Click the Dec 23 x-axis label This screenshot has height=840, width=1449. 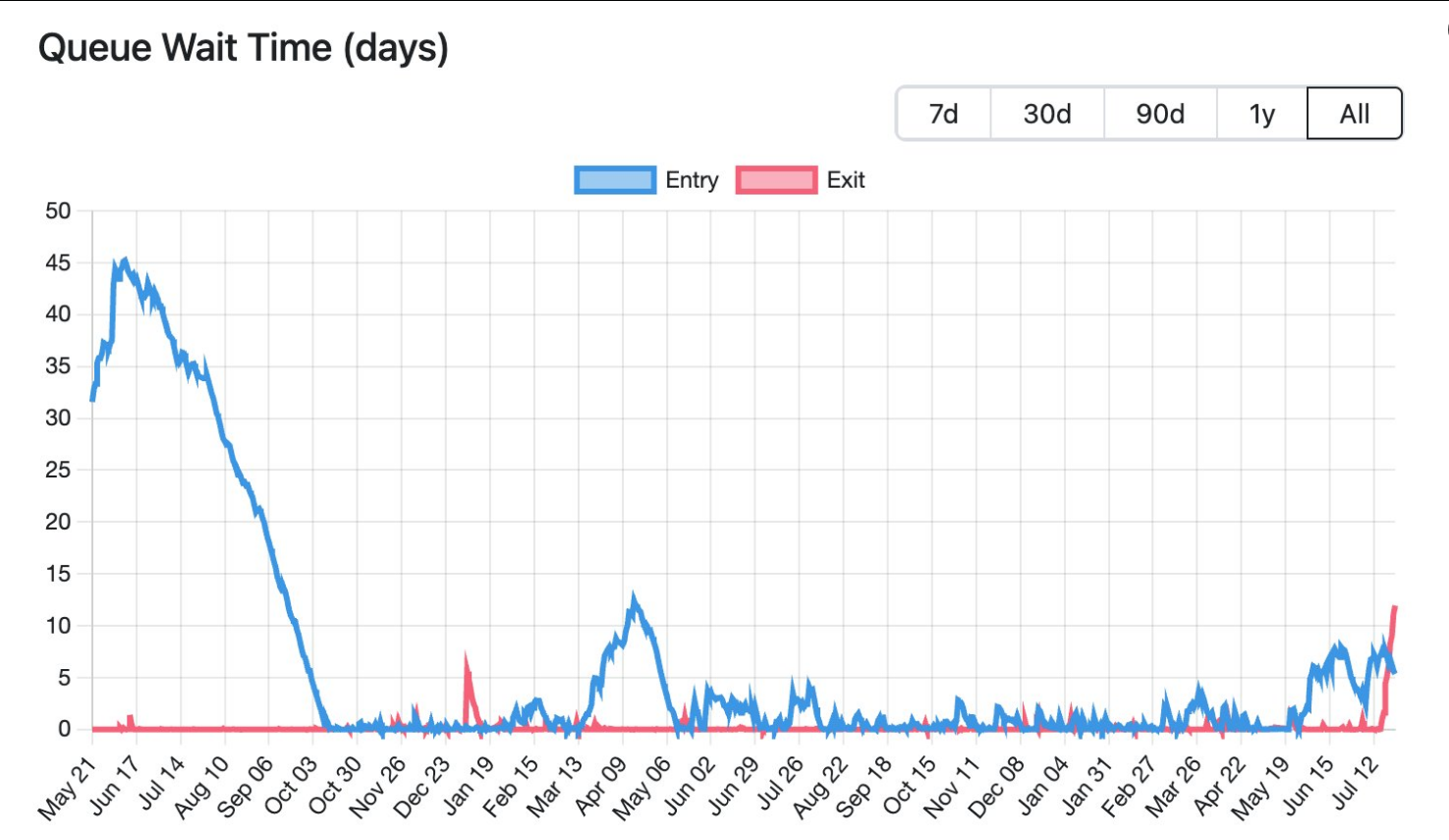pyautogui.click(x=422, y=787)
